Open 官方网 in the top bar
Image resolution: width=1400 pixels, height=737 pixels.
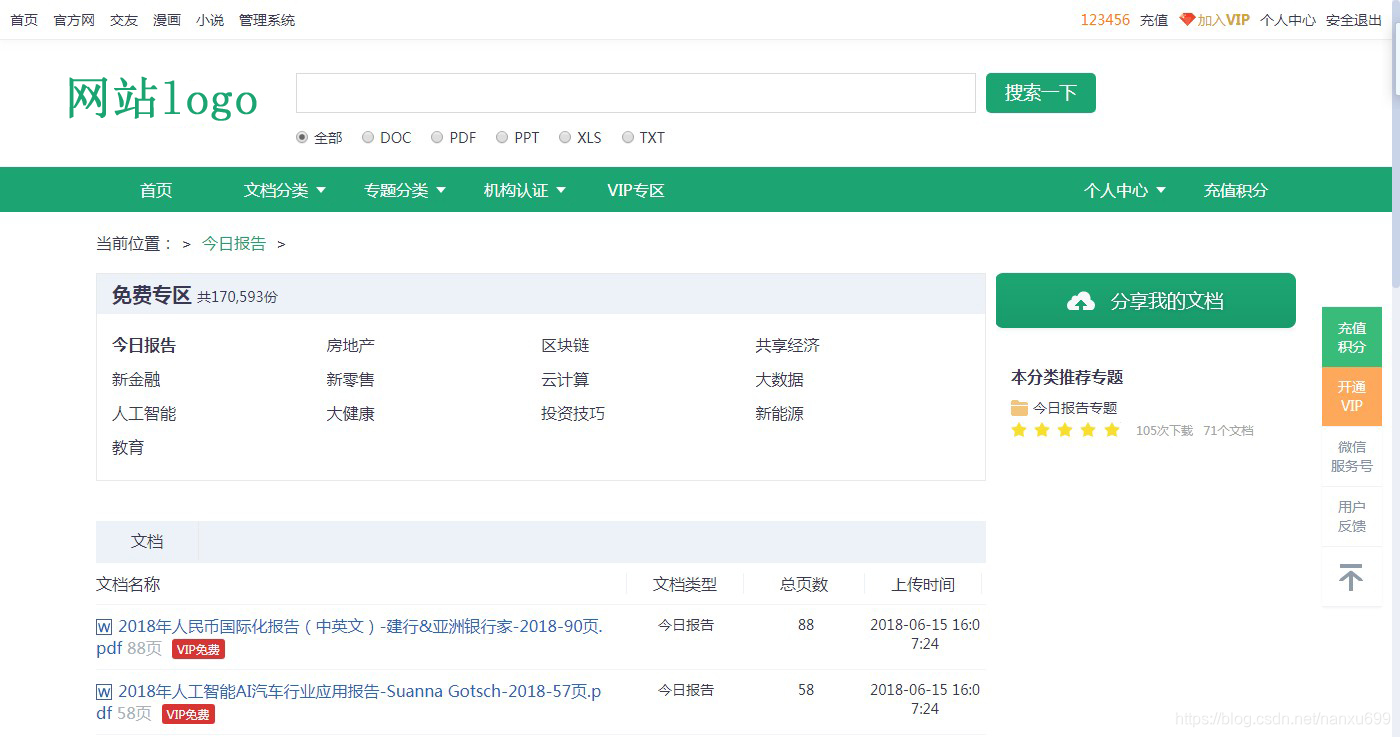point(74,20)
